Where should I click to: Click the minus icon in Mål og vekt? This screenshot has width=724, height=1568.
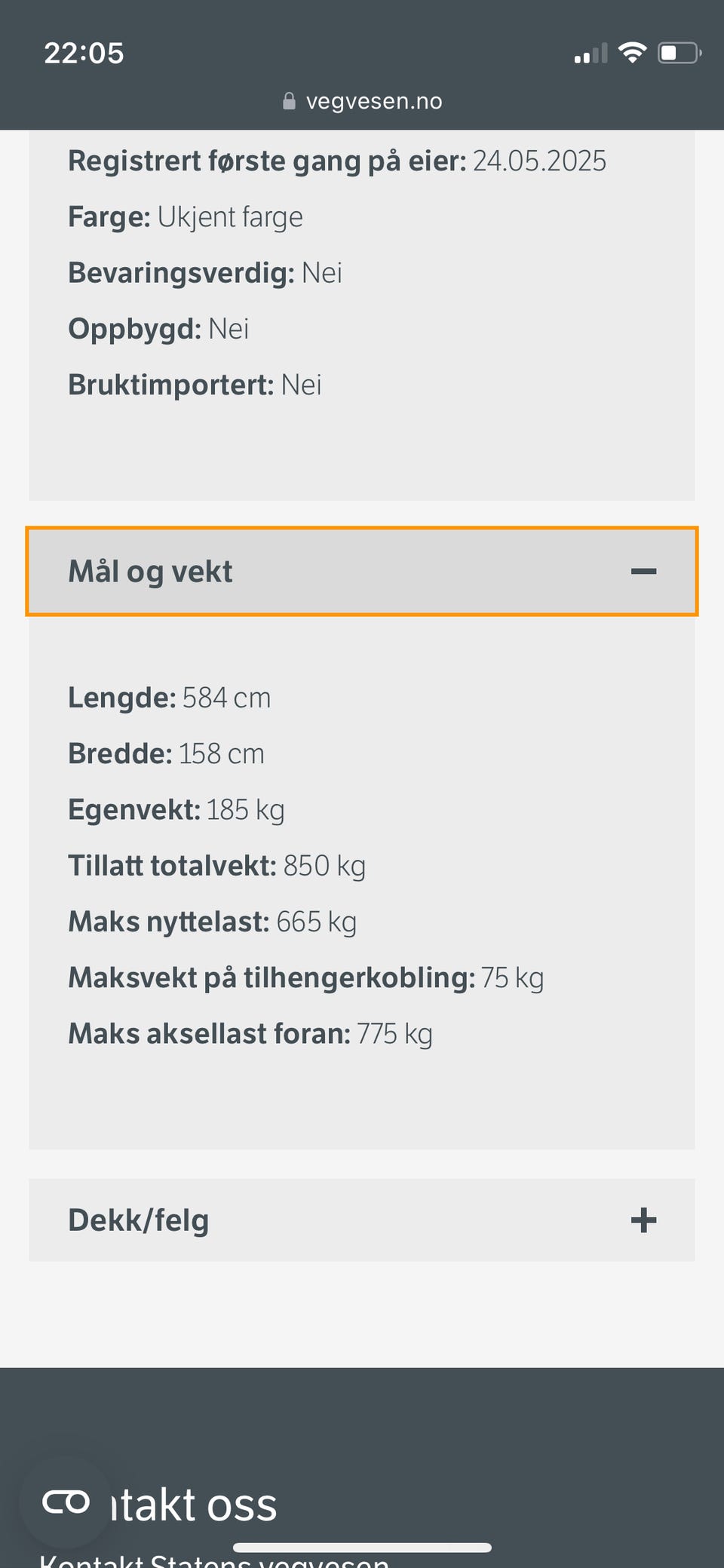(643, 572)
